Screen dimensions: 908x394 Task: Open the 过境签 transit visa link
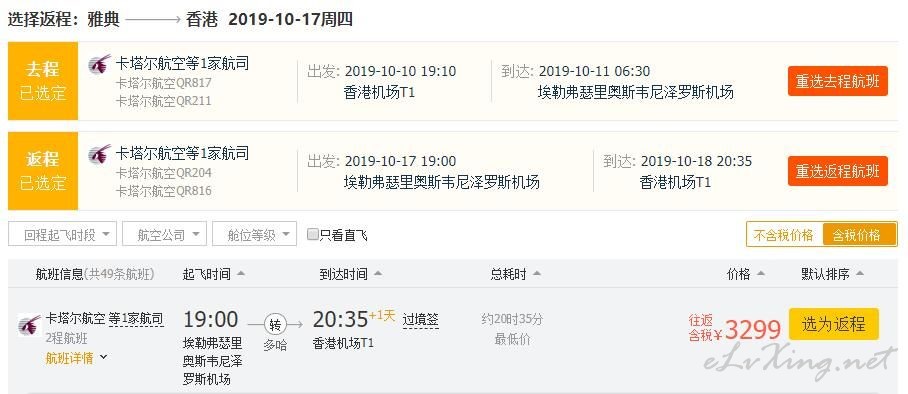point(421,319)
